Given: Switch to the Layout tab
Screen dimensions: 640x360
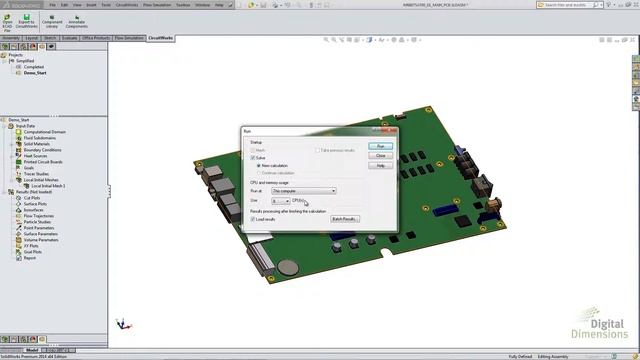Looking at the screenshot, I should click(x=31, y=38).
